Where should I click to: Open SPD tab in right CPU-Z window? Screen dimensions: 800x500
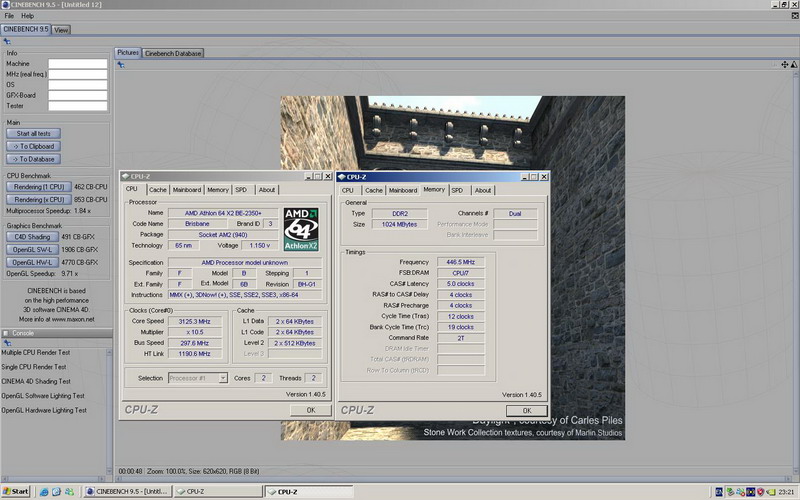tap(458, 190)
